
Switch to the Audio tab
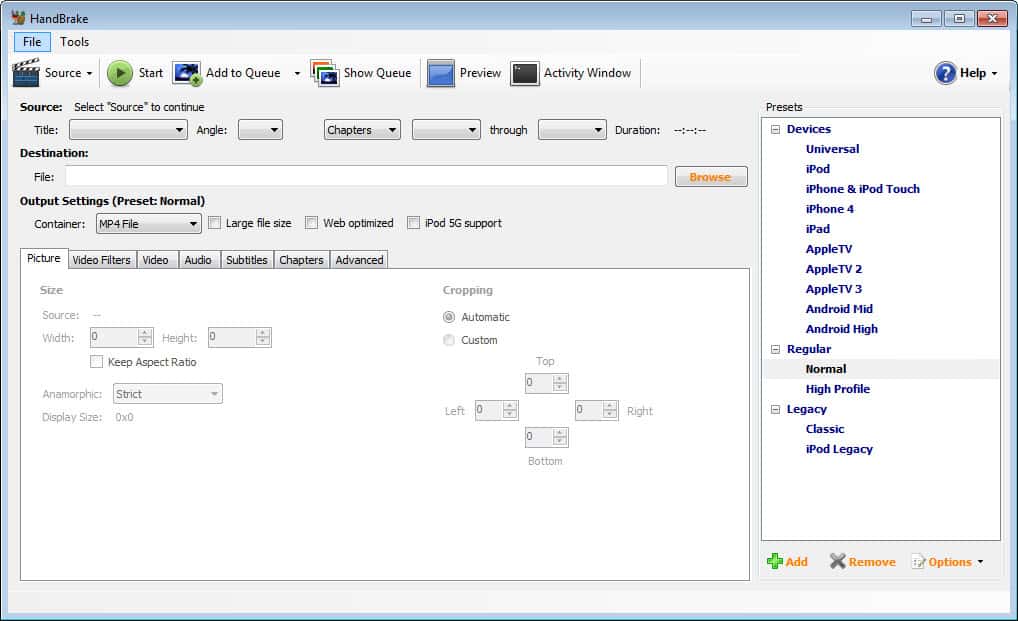(198, 260)
